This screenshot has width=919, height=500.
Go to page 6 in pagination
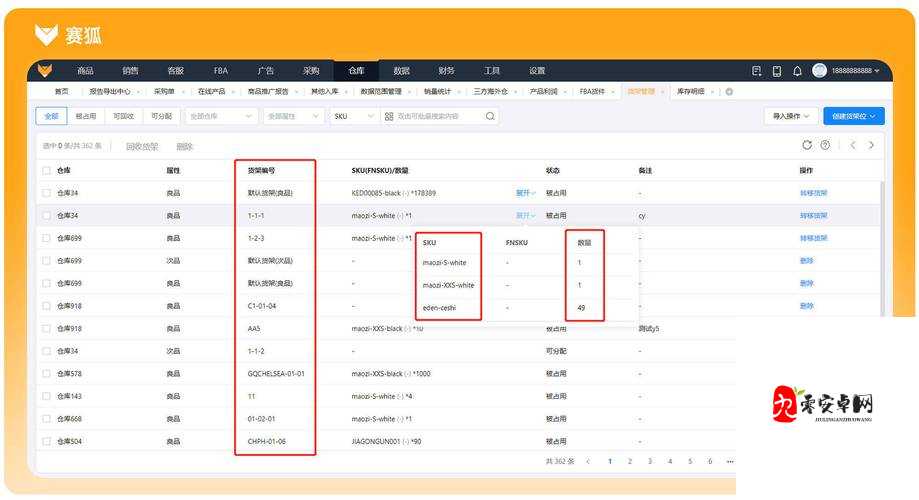[710, 461]
